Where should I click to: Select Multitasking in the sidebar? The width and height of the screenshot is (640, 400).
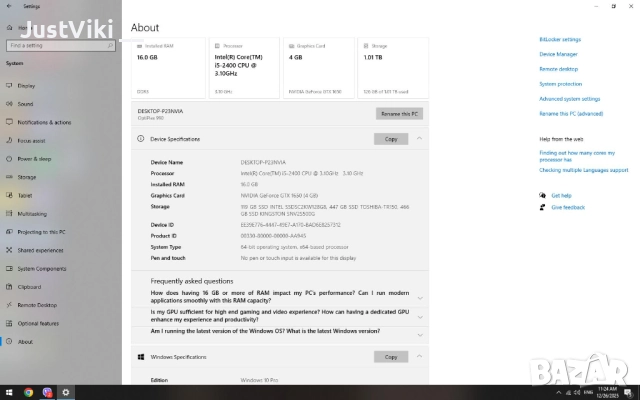pyautogui.click(x=32, y=213)
